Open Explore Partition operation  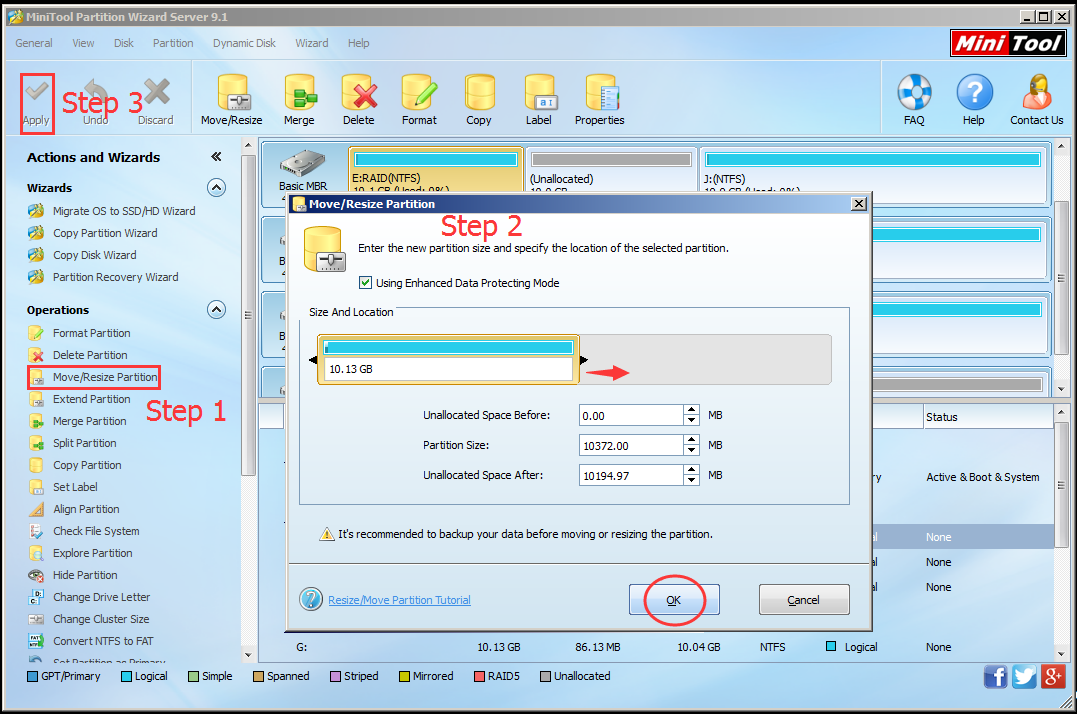click(93, 553)
